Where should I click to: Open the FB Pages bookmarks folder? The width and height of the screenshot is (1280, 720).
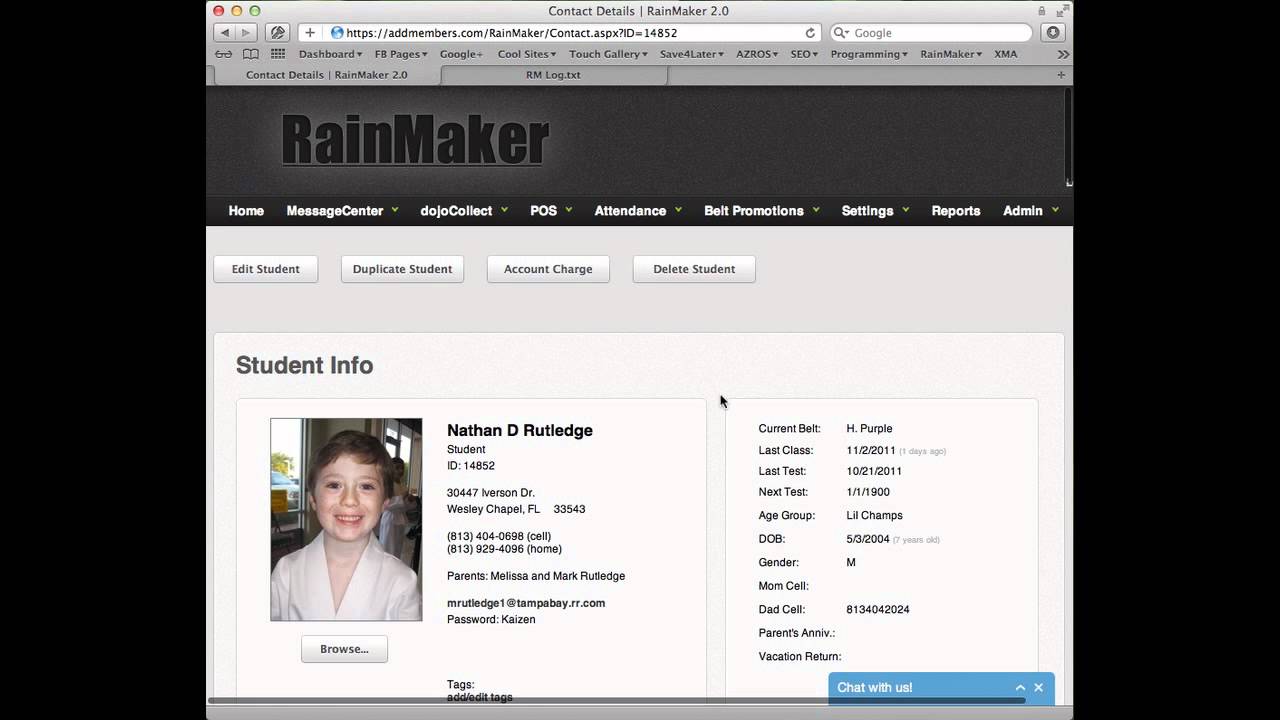click(401, 54)
